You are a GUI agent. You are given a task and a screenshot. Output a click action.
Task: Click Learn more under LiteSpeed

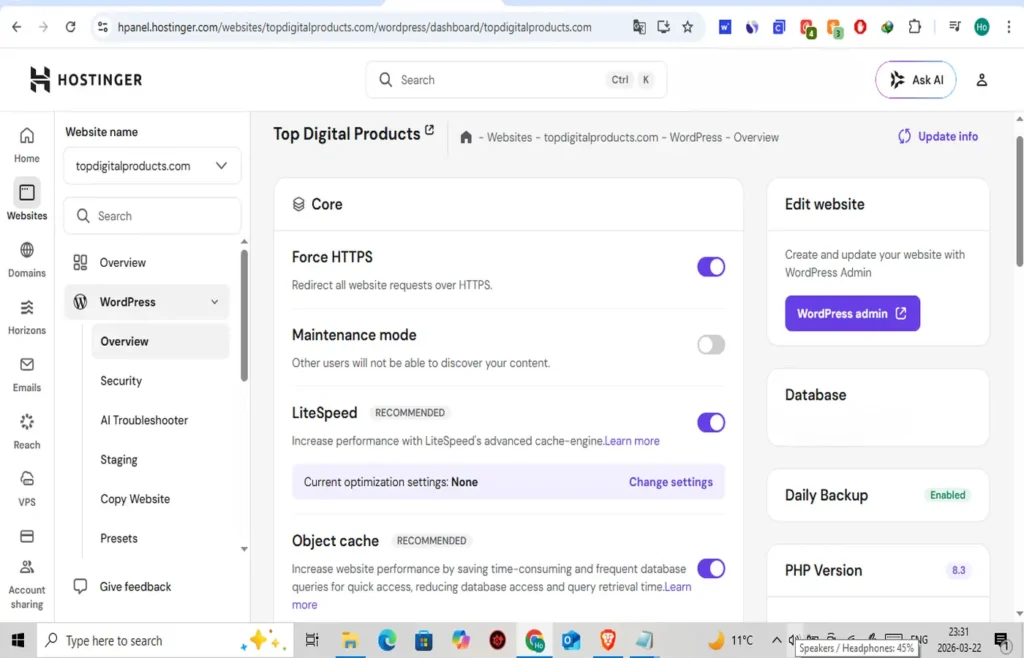pyautogui.click(x=632, y=441)
